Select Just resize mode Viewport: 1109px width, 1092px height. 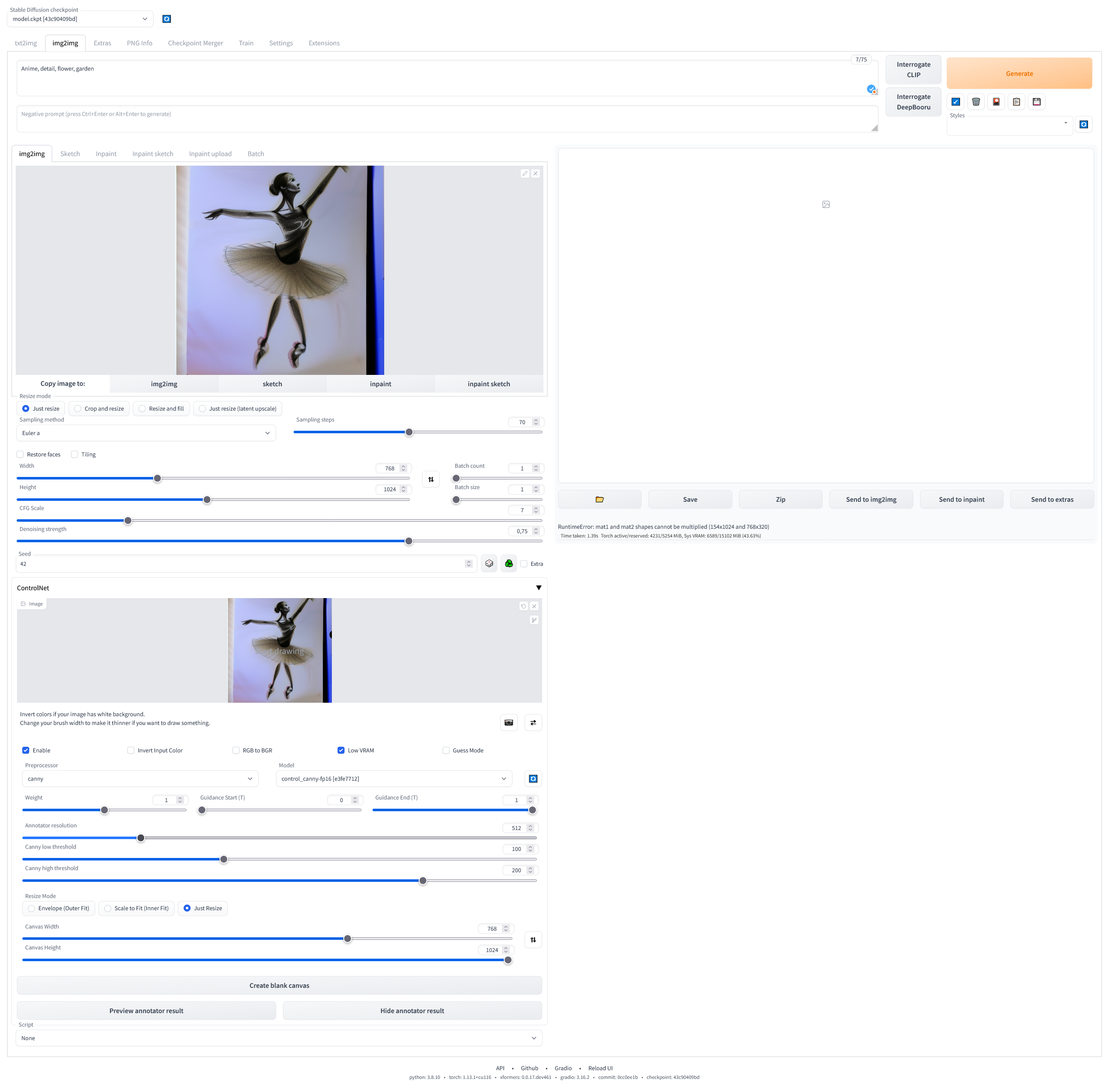pyautogui.click(x=41, y=409)
